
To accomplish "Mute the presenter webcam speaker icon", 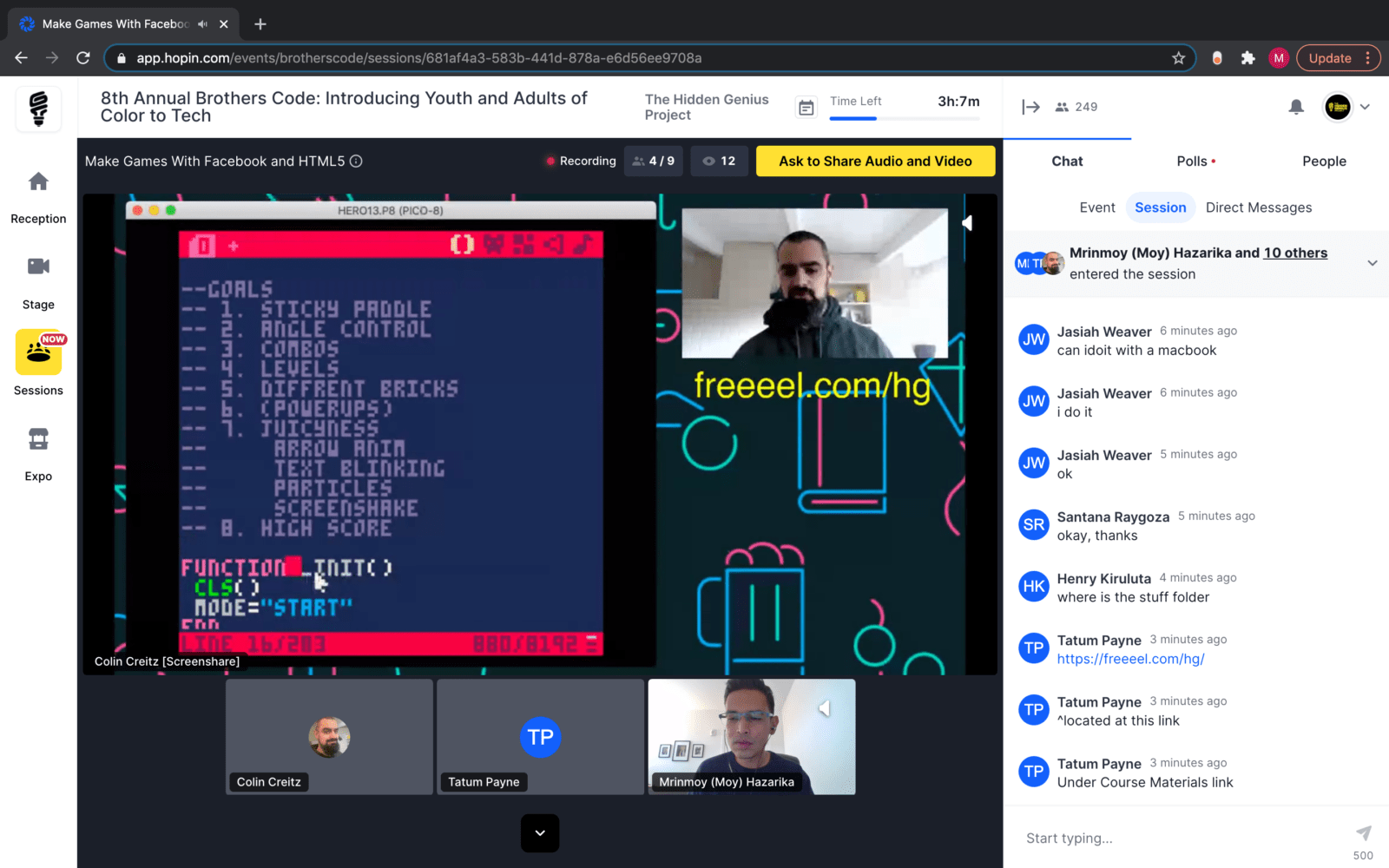I will tap(967, 223).
